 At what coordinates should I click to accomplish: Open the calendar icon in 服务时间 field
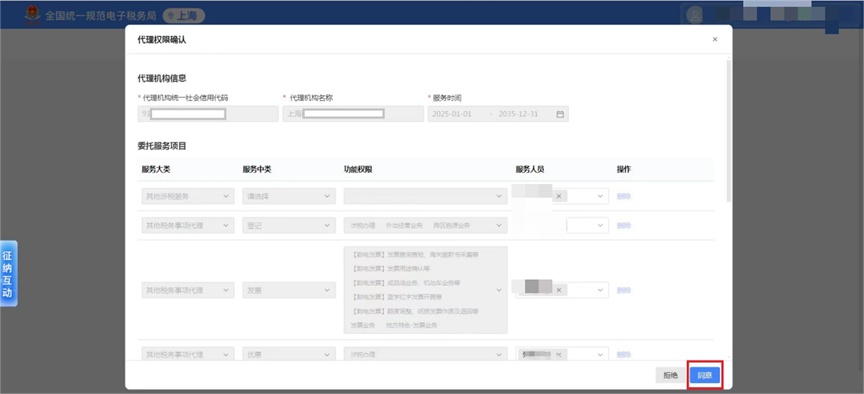[x=560, y=114]
